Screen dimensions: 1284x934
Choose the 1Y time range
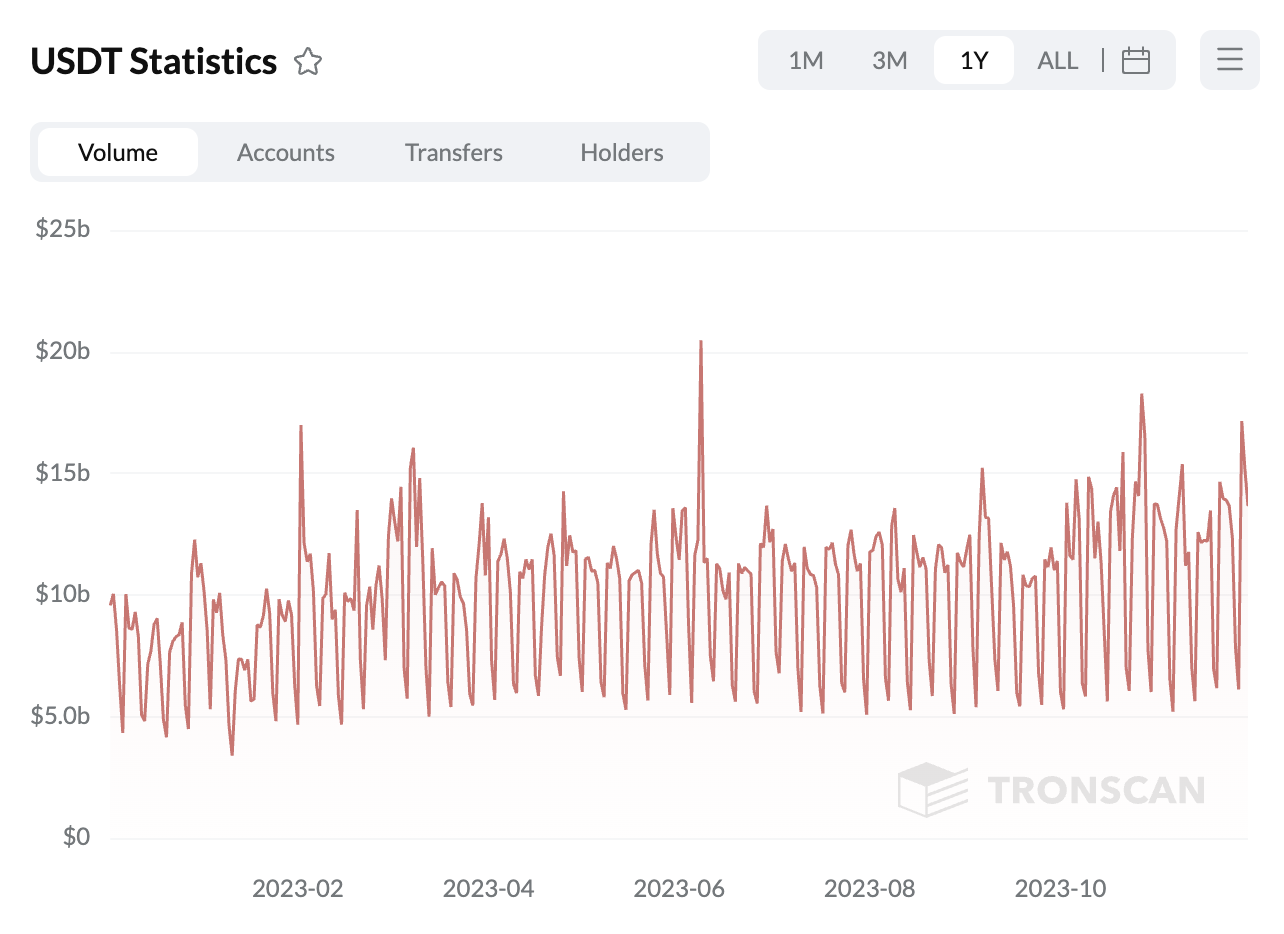point(973,61)
